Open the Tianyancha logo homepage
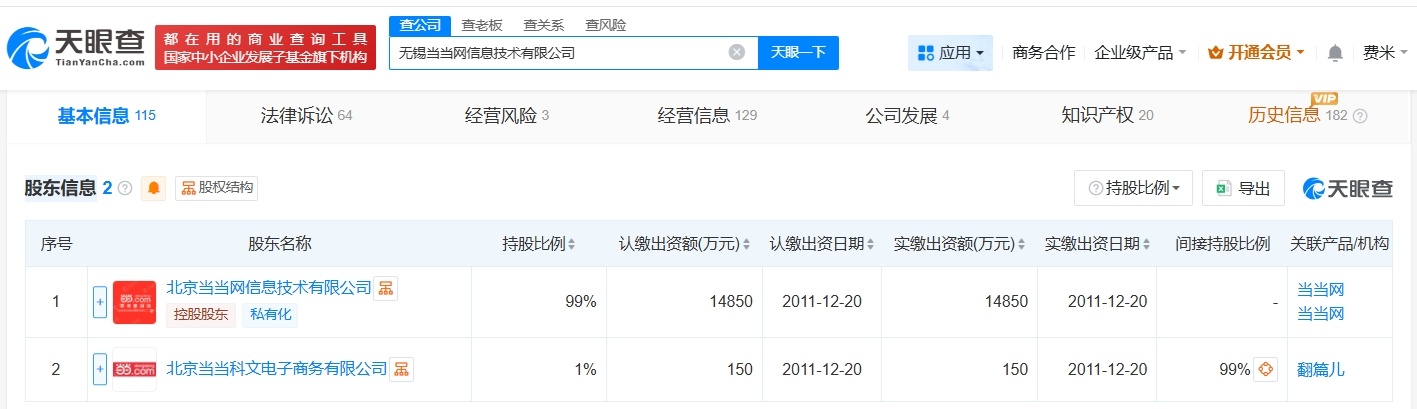The image size is (1417, 409). (75, 47)
